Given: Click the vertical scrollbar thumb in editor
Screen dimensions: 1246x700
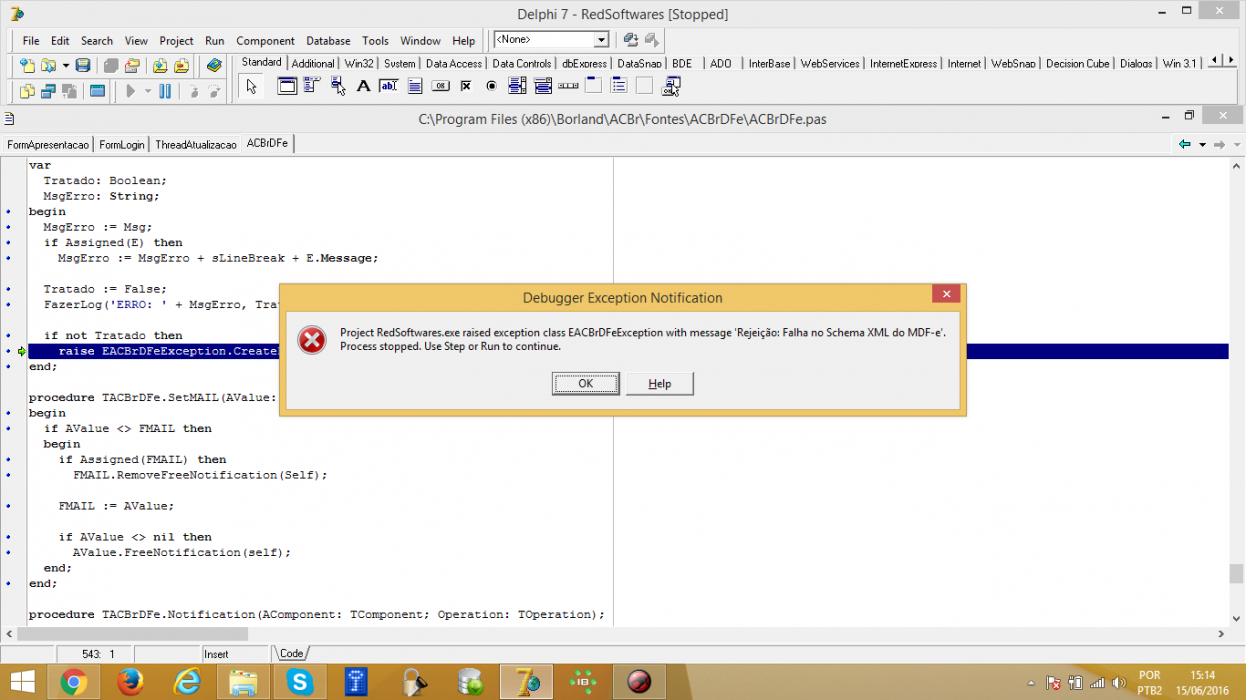Looking at the screenshot, I should point(1237,574).
